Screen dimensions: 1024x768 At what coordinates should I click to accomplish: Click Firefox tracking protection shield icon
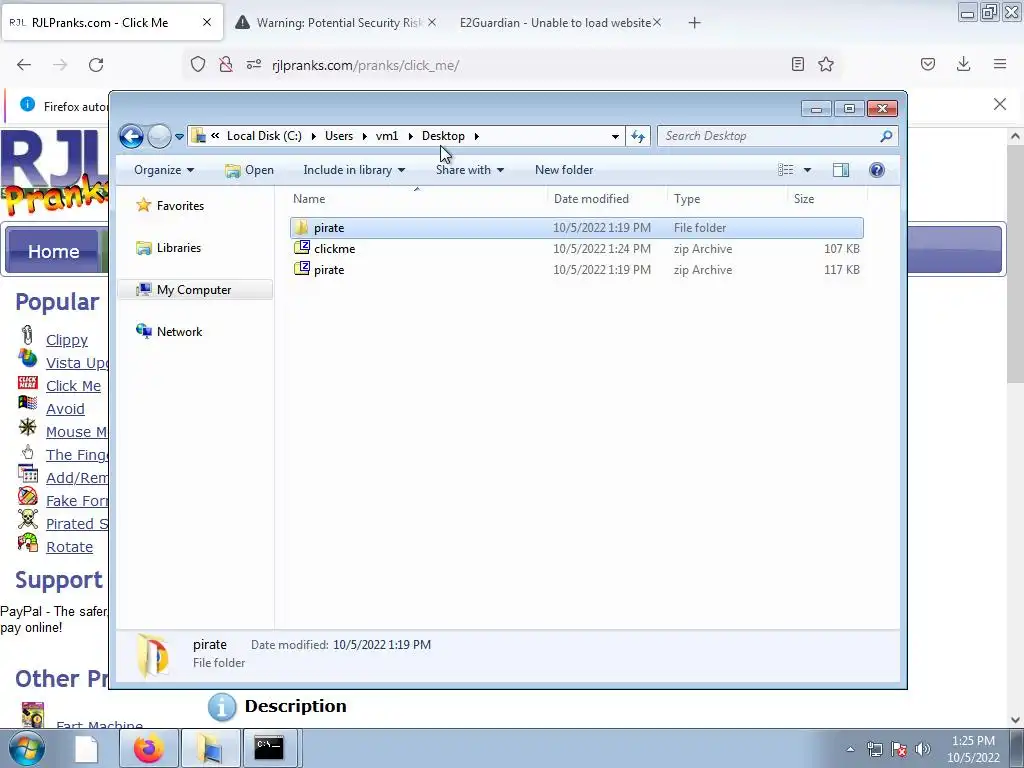pyautogui.click(x=198, y=65)
